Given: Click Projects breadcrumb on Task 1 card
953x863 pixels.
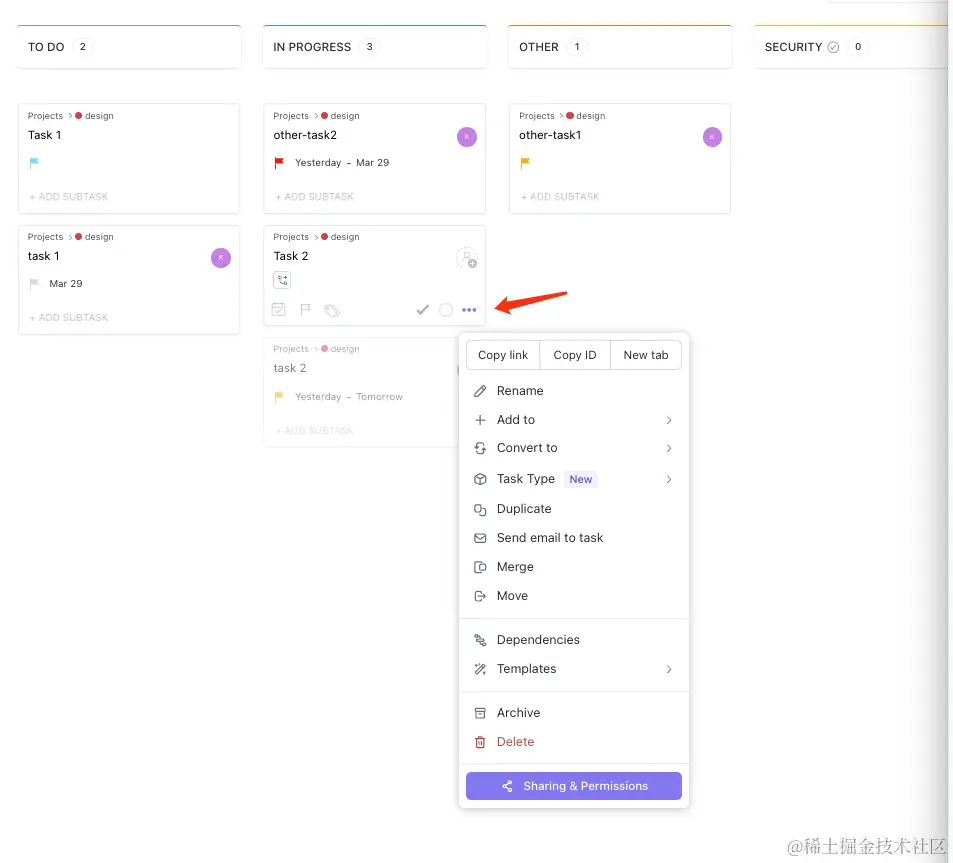Looking at the screenshot, I should coord(45,115).
